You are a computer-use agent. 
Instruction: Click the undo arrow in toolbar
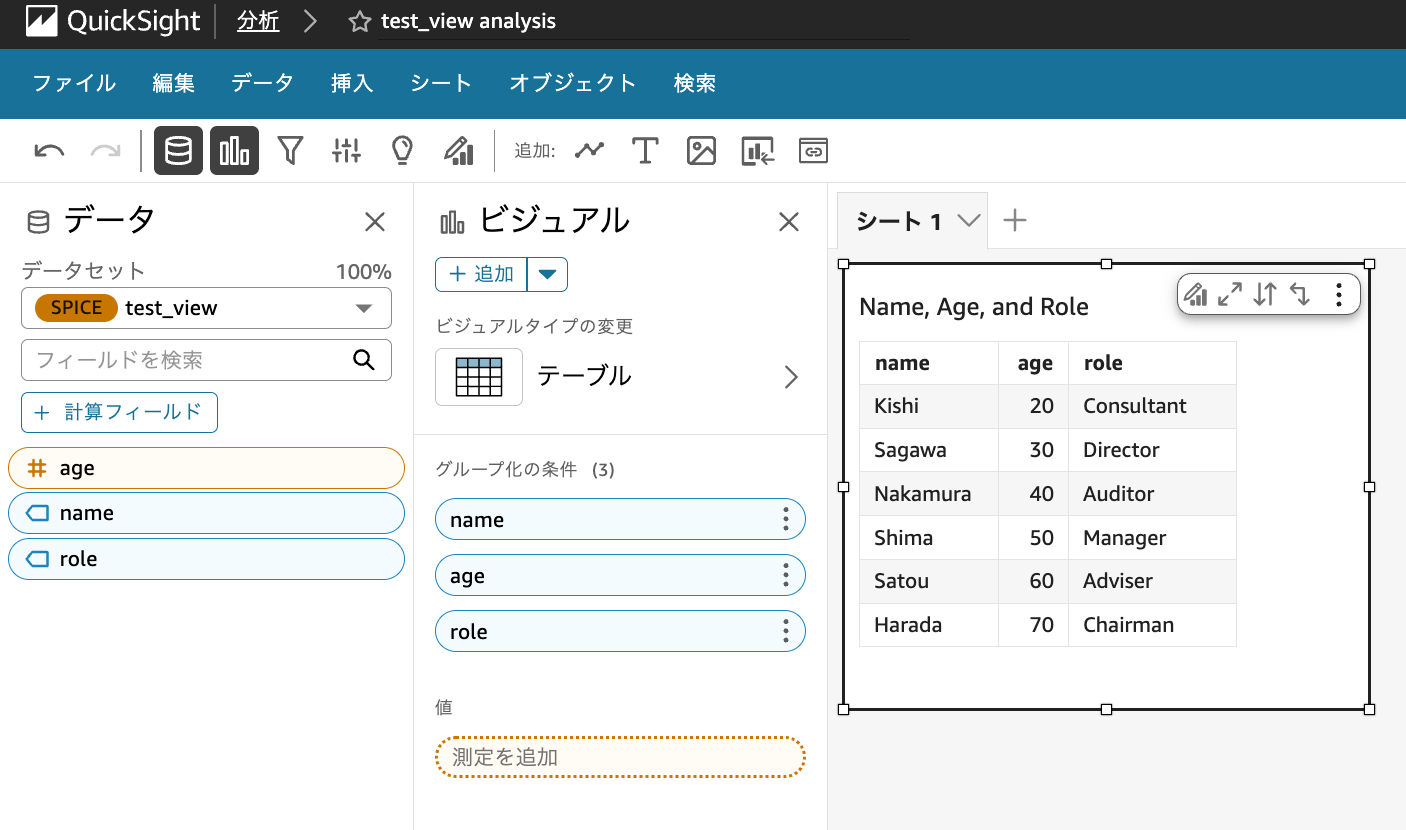point(49,151)
